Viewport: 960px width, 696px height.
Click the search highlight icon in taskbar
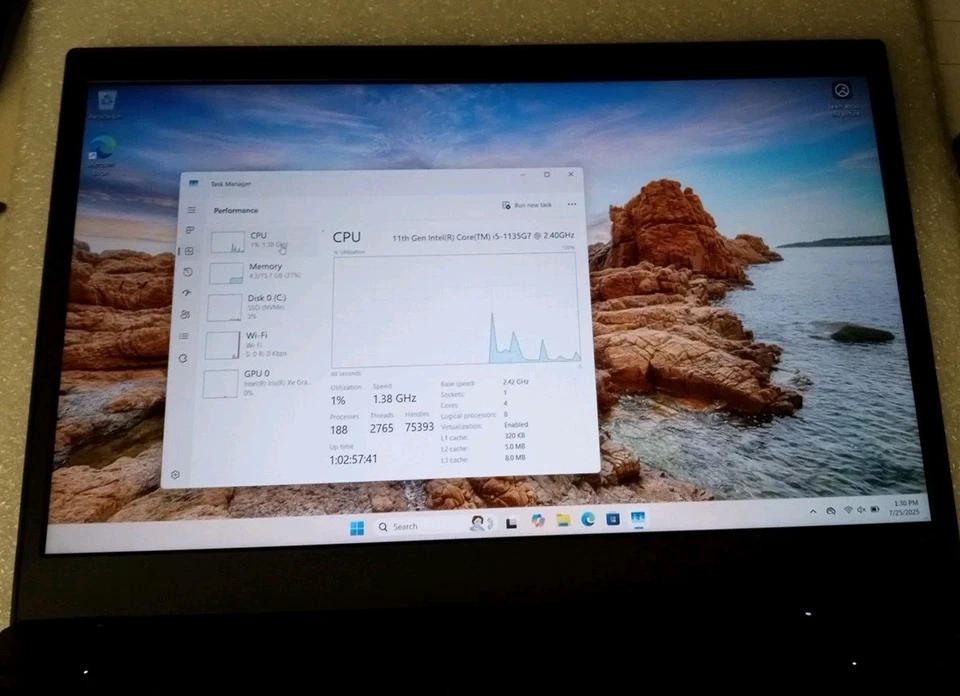(x=481, y=523)
